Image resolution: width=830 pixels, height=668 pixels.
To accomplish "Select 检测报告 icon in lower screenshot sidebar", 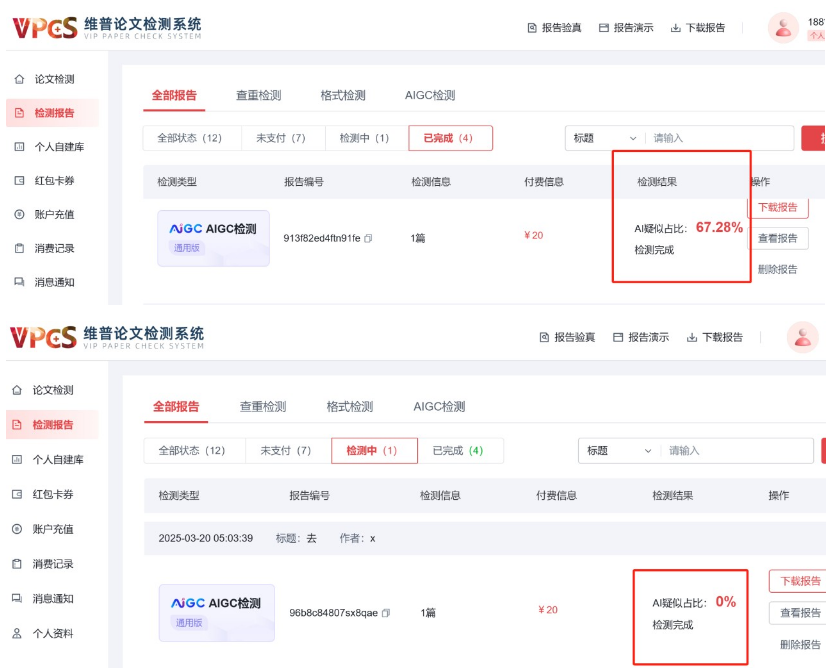I will coord(17,425).
